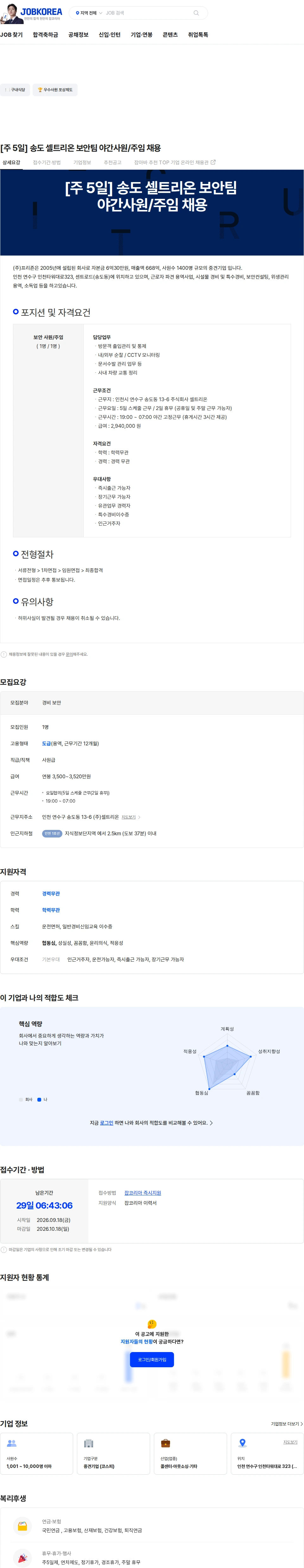This screenshot has height=1568, width=304.
Task: Open the 신입·인턴 menu
Action: [x=110, y=35]
